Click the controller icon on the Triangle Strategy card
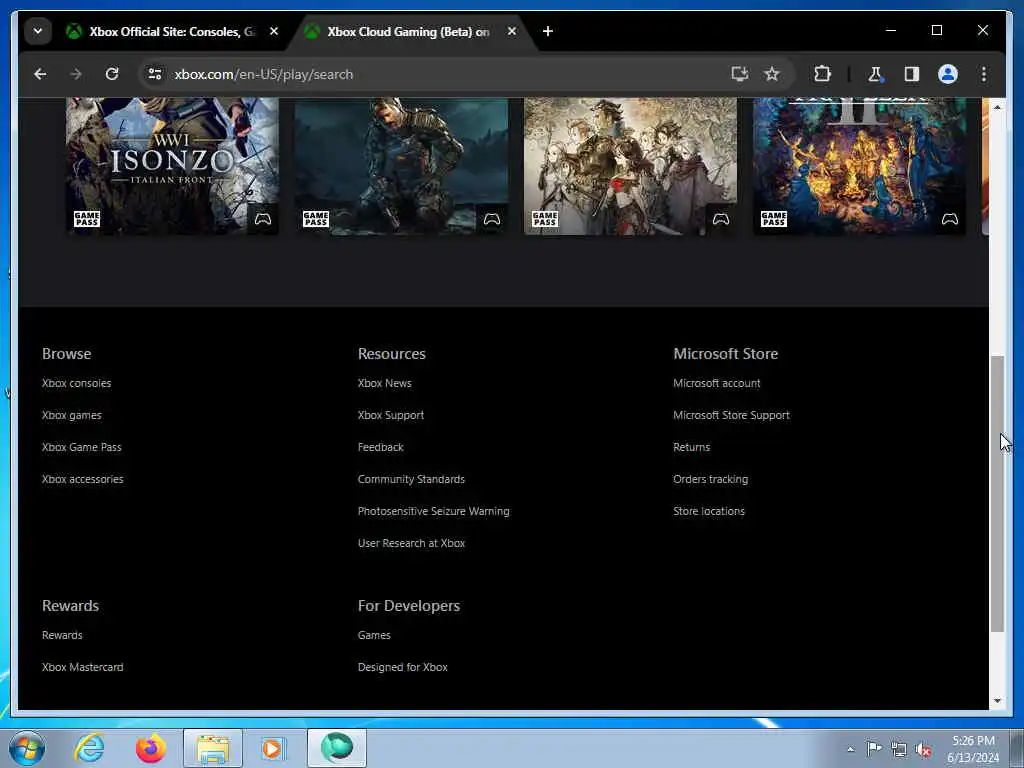 click(721, 219)
